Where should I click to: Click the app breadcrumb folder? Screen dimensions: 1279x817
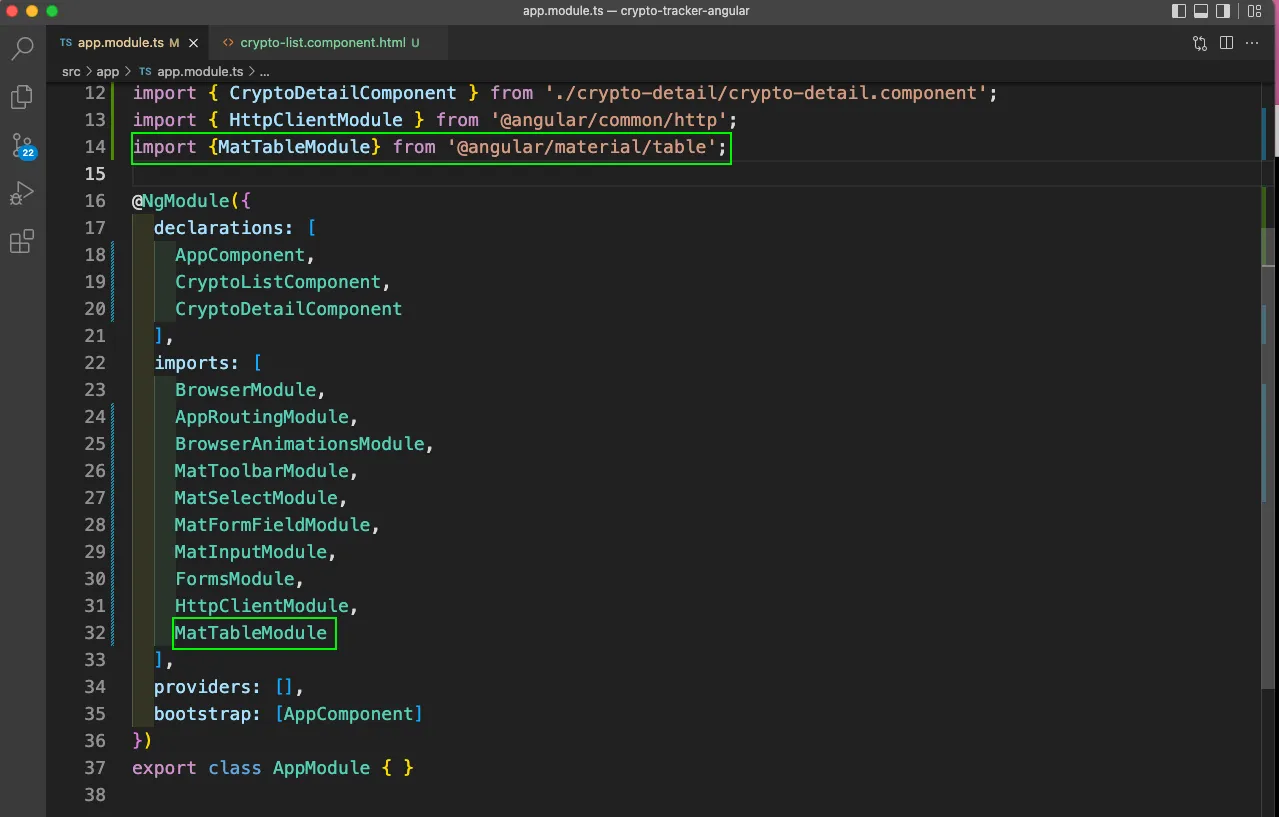tap(108, 72)
